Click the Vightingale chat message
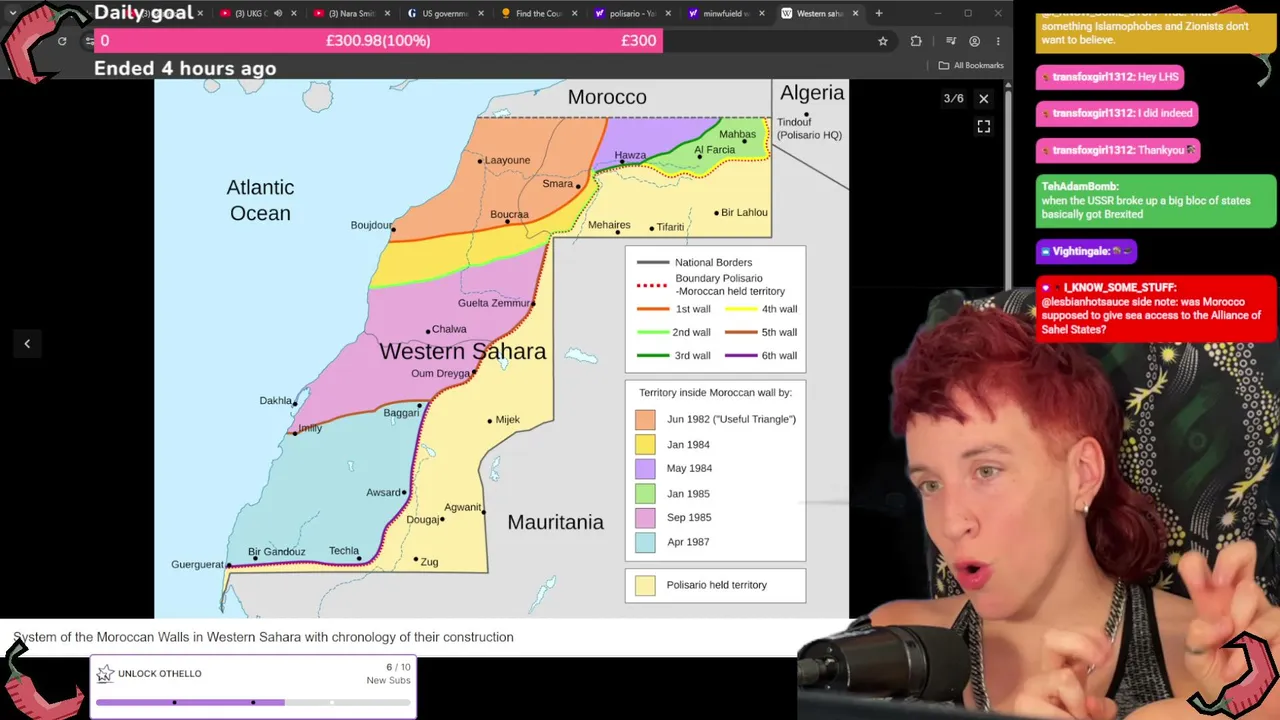 pos(1086,251)
